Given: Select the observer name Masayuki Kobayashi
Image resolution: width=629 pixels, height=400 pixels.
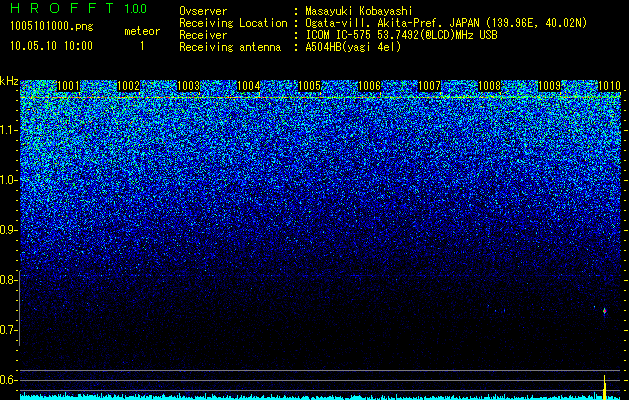Looking at the screenshot, I should point(359,11).
